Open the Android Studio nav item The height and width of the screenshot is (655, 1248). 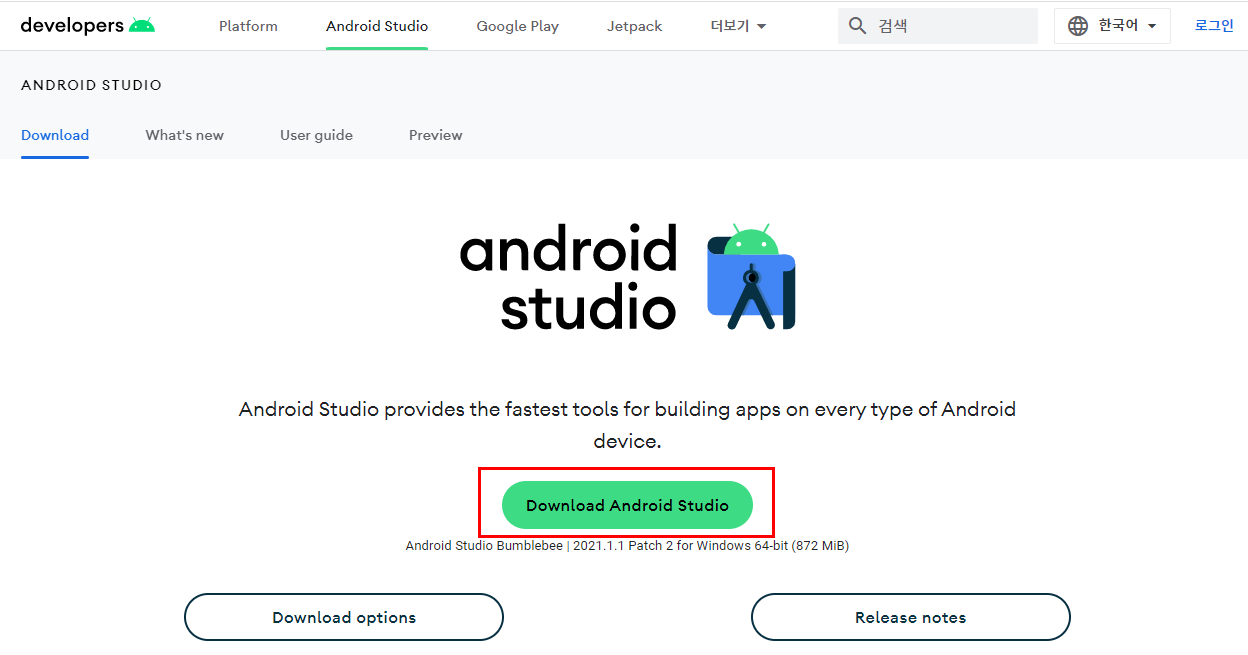(377, 26)
